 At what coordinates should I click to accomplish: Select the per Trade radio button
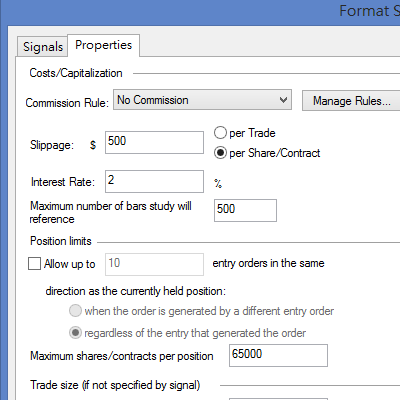tap(220, 133)
